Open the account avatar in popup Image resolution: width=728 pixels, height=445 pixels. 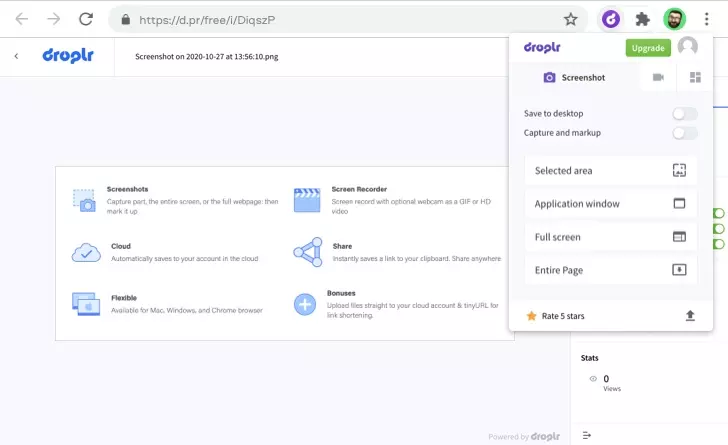tap(688, 46)
